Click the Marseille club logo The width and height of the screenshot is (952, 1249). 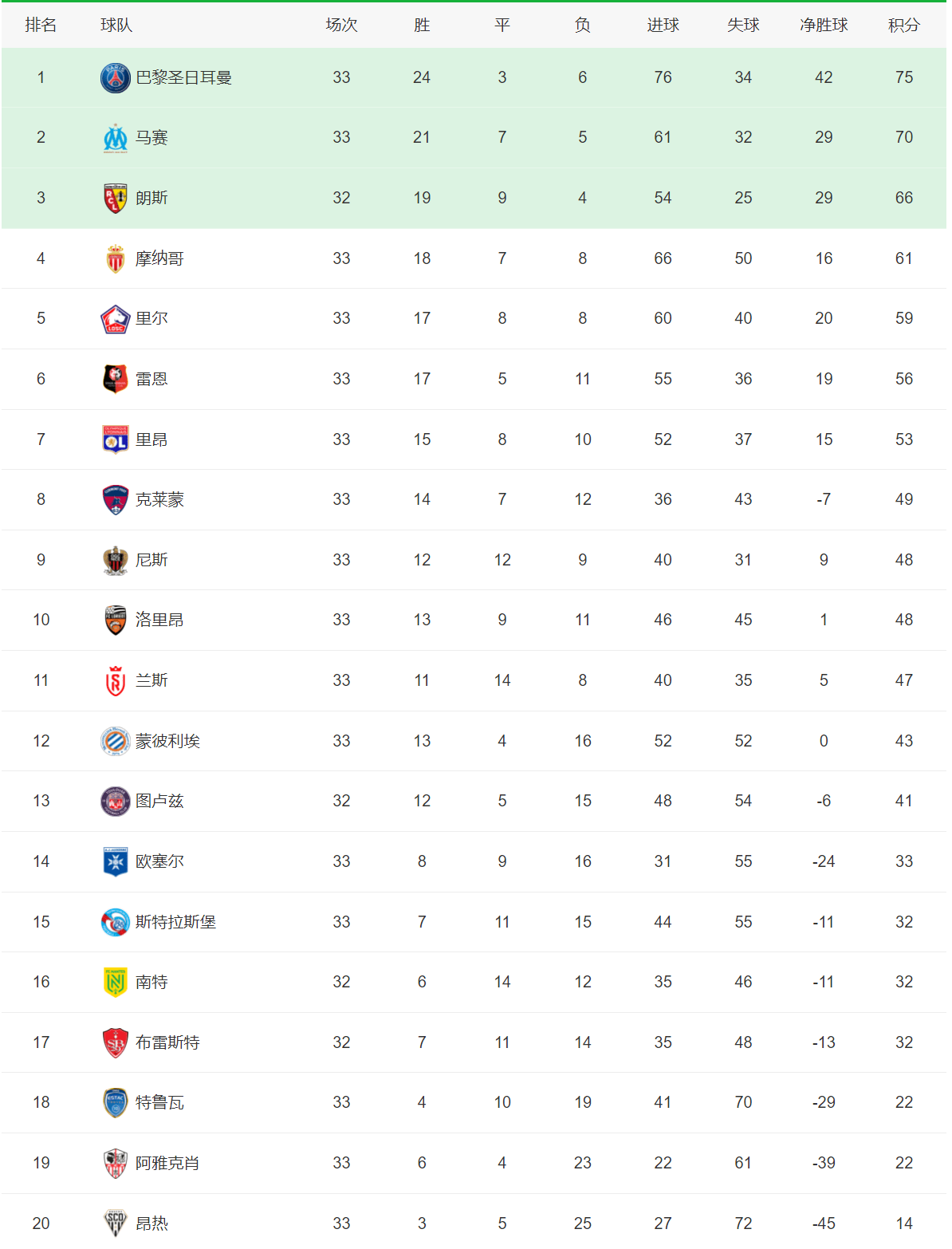116,138
